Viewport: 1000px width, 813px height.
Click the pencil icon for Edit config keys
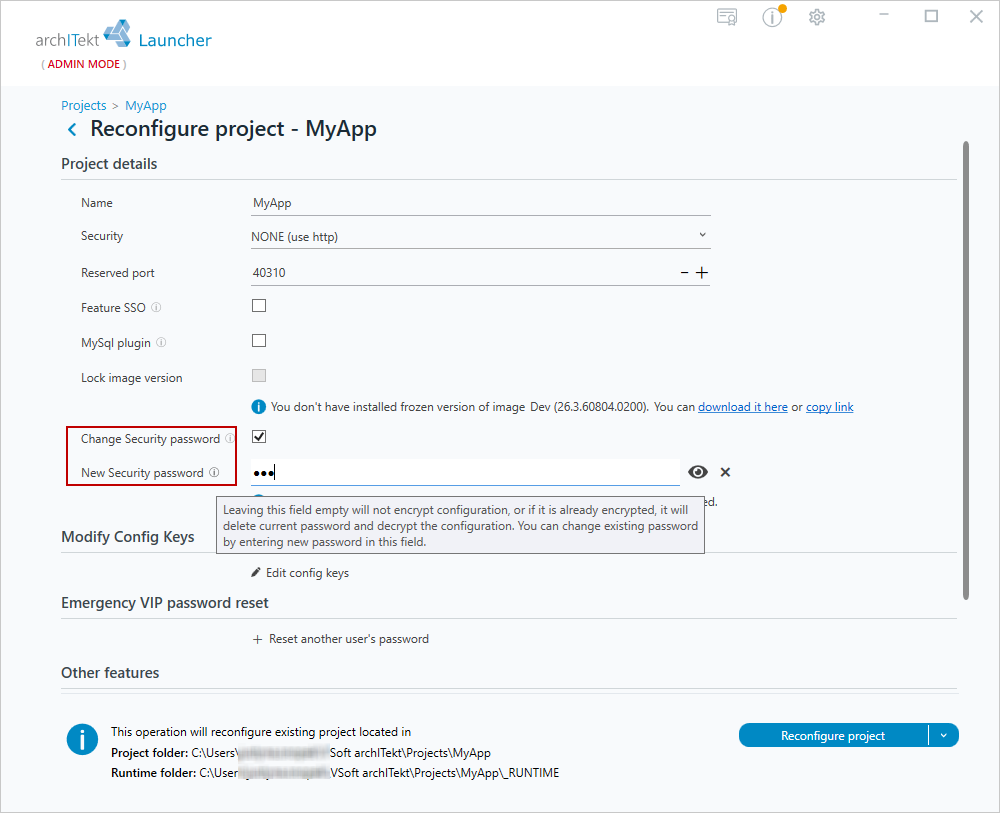(x=256, y=572)
